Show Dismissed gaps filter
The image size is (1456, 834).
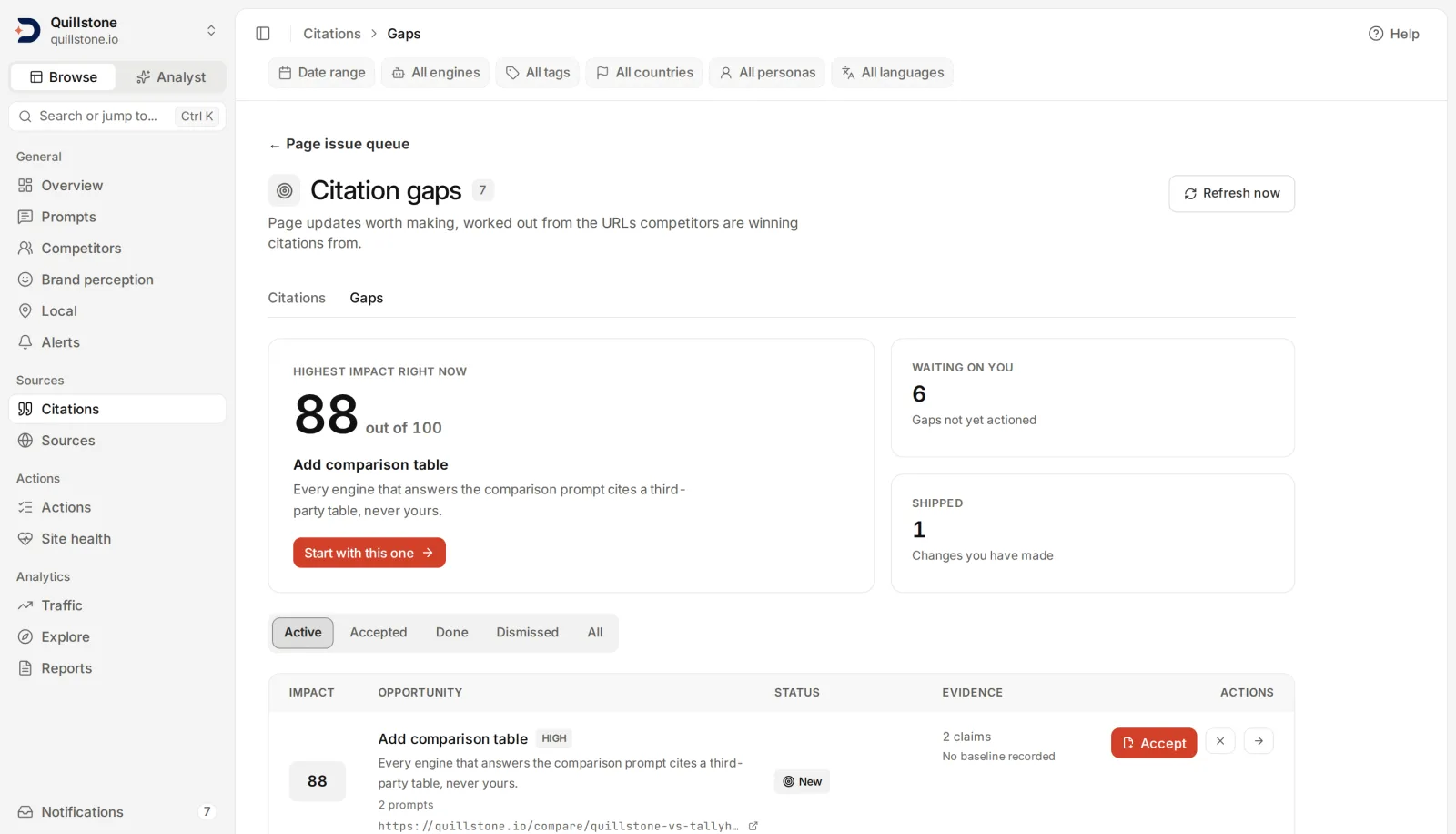pyautogui.click(x=528, y=633)
